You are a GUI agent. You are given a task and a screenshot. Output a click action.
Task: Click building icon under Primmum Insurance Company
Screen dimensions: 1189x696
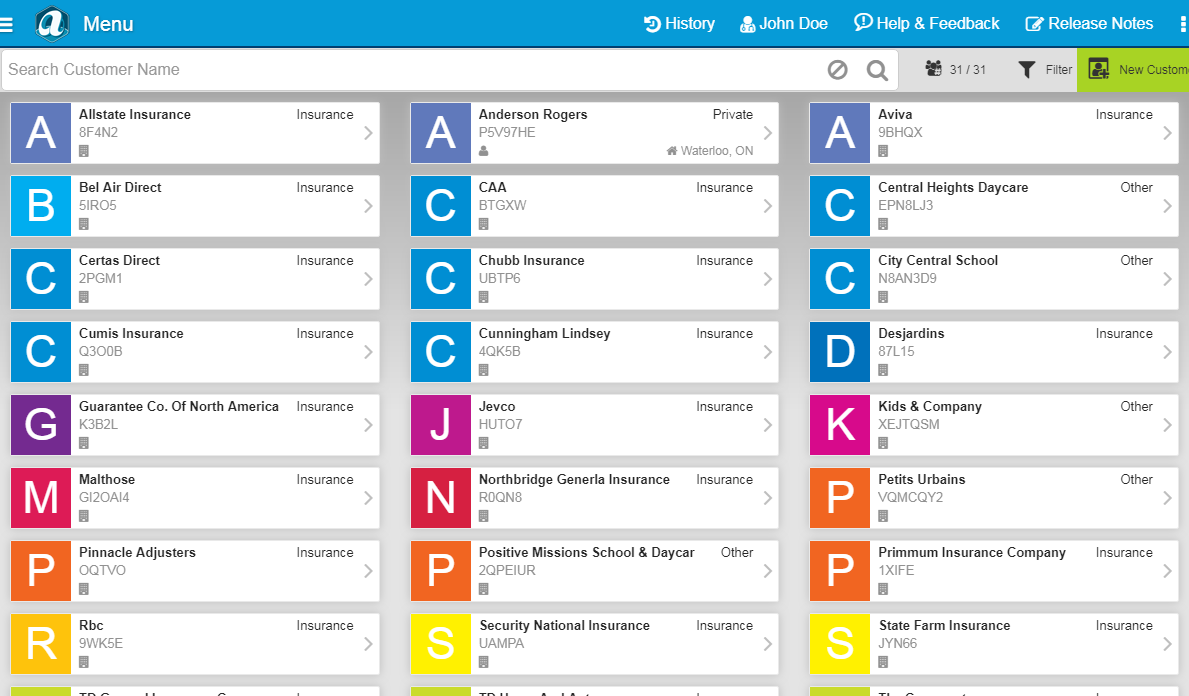coord(883,589)
